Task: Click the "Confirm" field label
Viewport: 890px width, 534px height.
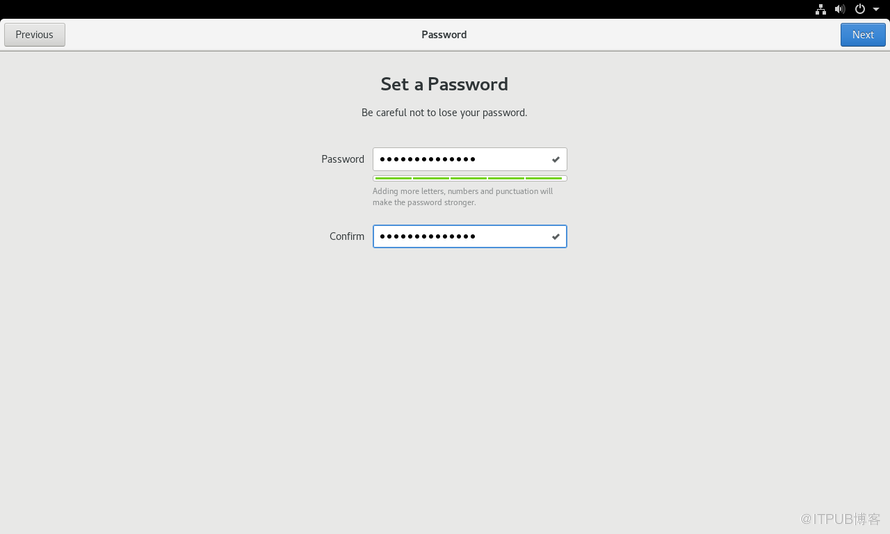Action: pos(347,237)
